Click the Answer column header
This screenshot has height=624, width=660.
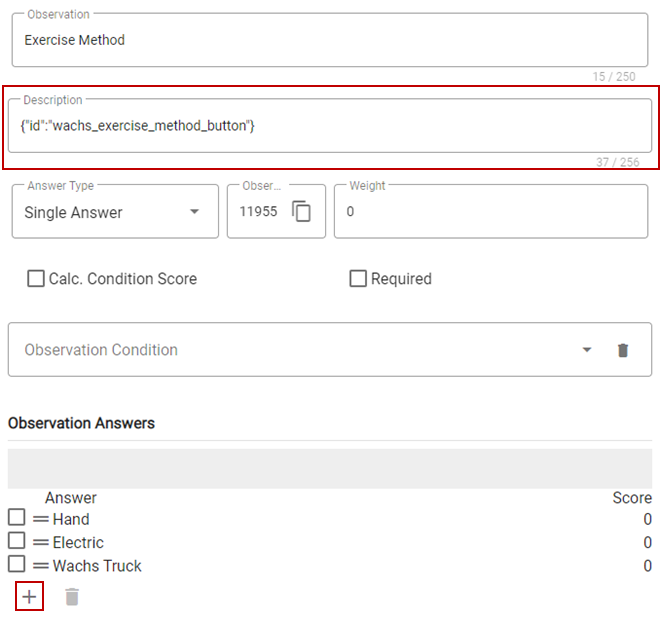point(71,498)
